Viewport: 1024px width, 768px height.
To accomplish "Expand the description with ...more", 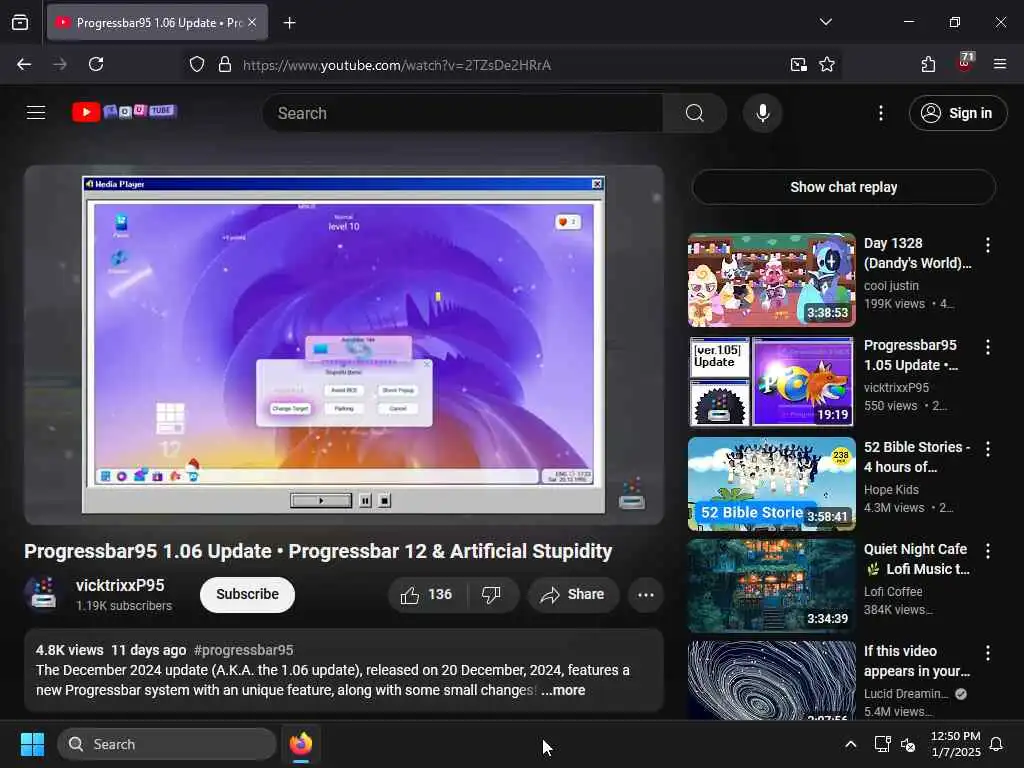I will [x=563, y=690].
